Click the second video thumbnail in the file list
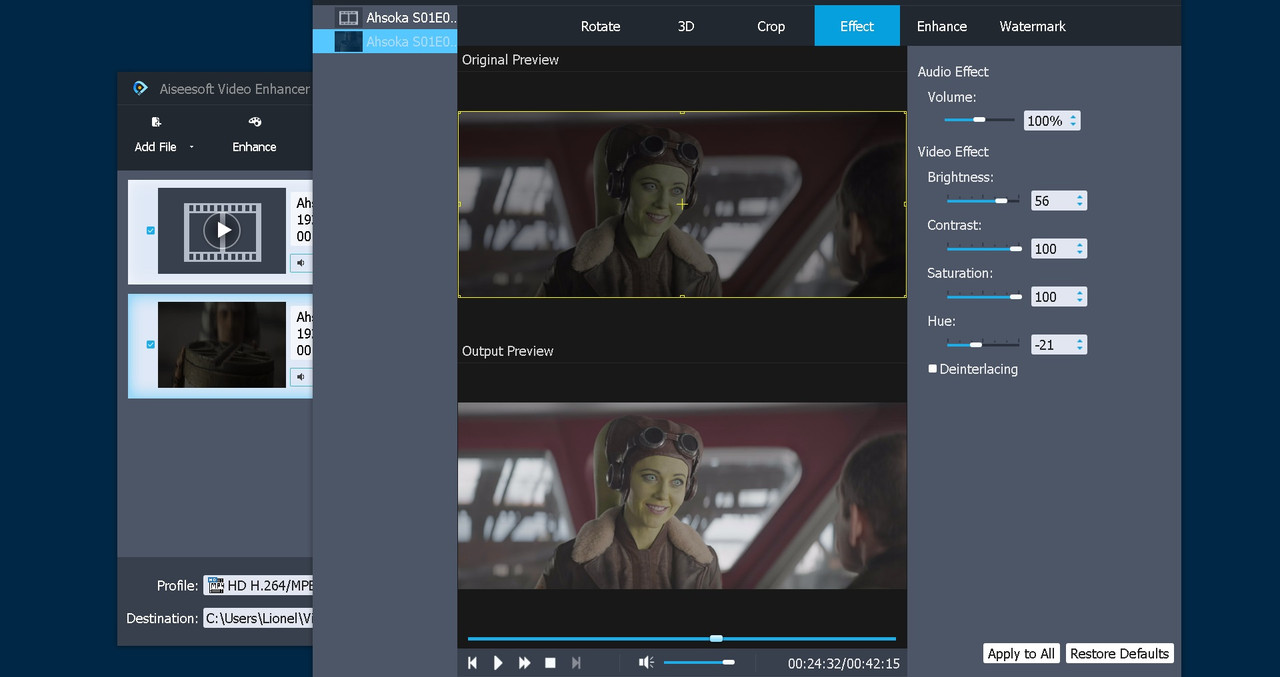The height and width of the screenshot is (677, 1280). pos(222,344)
